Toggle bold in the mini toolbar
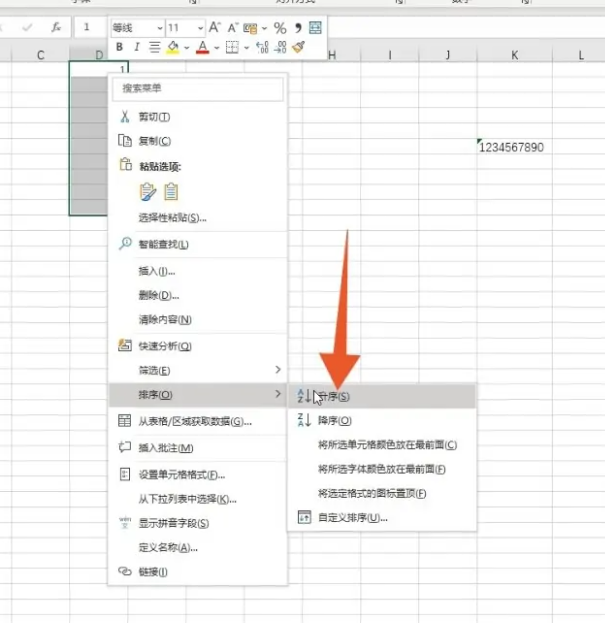This screenshot has width=605, height=623. (120, 47)
